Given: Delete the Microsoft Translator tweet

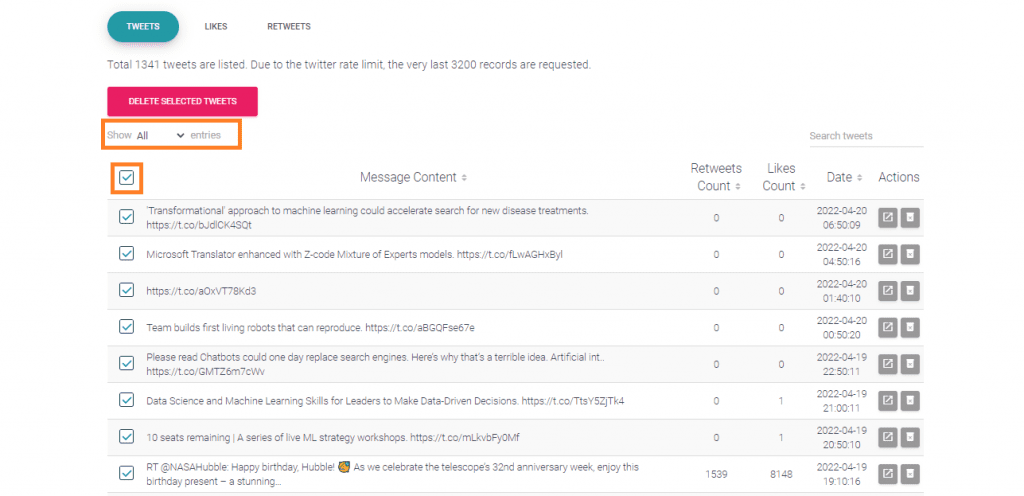Looking at the screenshot, I should 910,255.
